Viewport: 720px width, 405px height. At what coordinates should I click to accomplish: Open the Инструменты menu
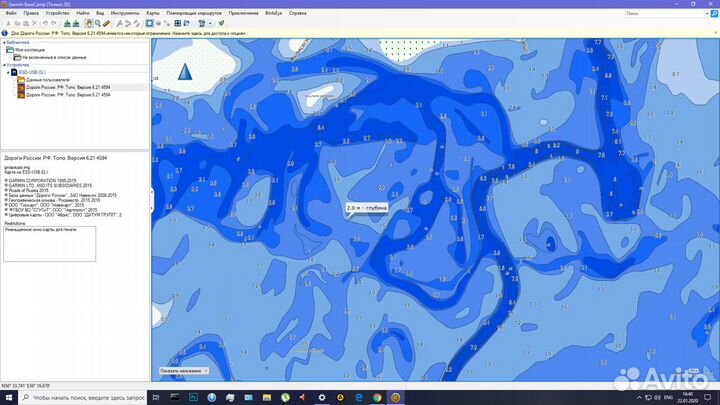click(125, 13)
